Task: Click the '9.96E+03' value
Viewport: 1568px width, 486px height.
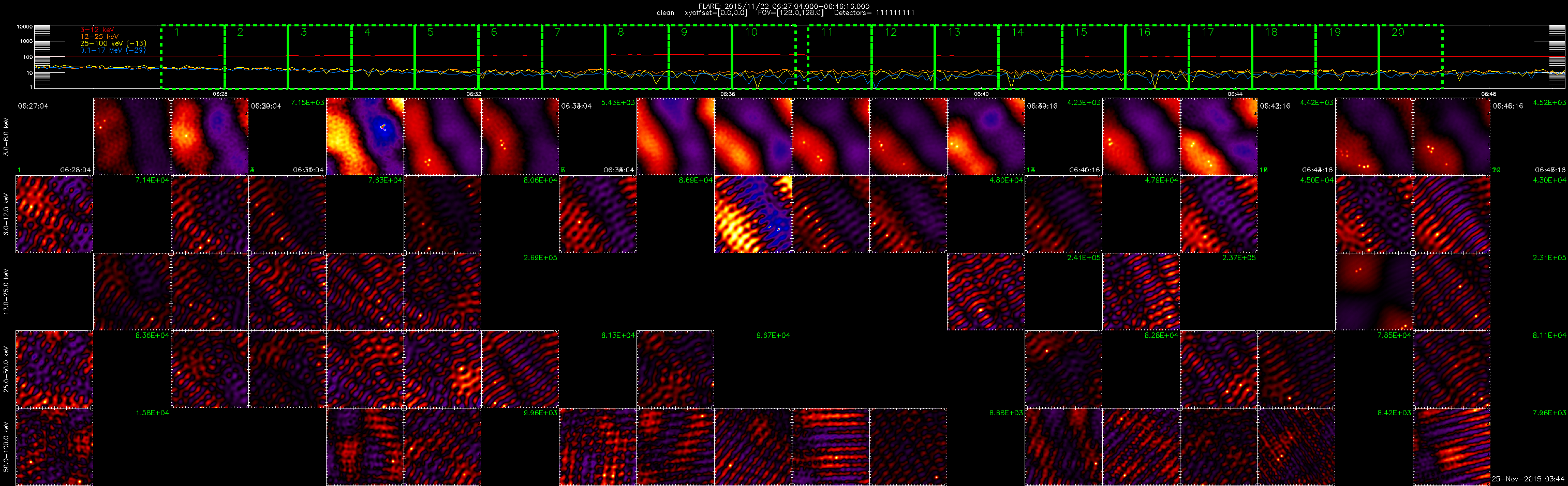Action: pos(540,414)
